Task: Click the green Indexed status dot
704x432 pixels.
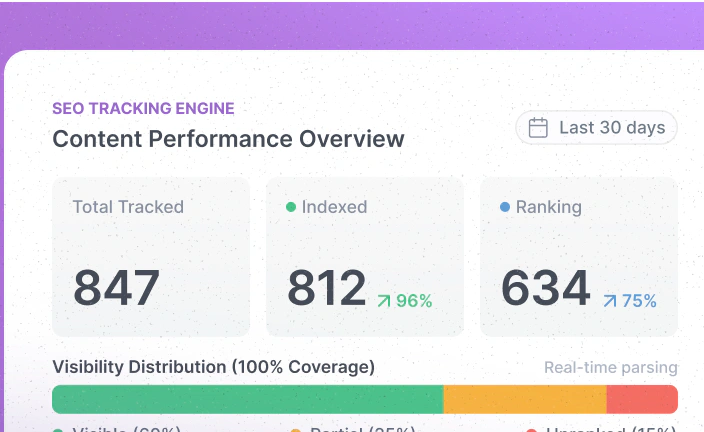Action: (x=291, y=207)
